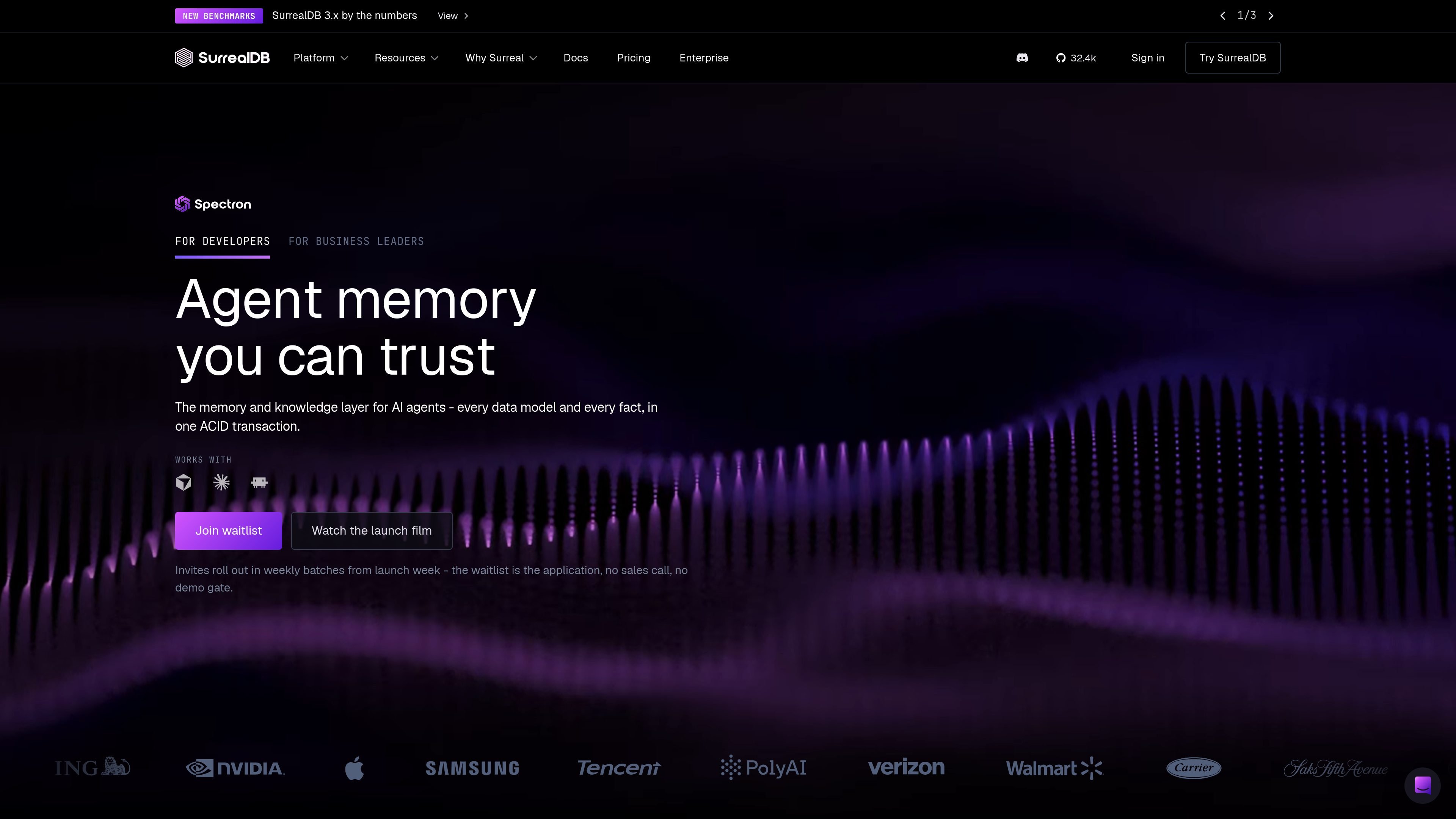Expand the Why Surreal dropdown menu
The image size is (1456, 819).
(501, 58)
